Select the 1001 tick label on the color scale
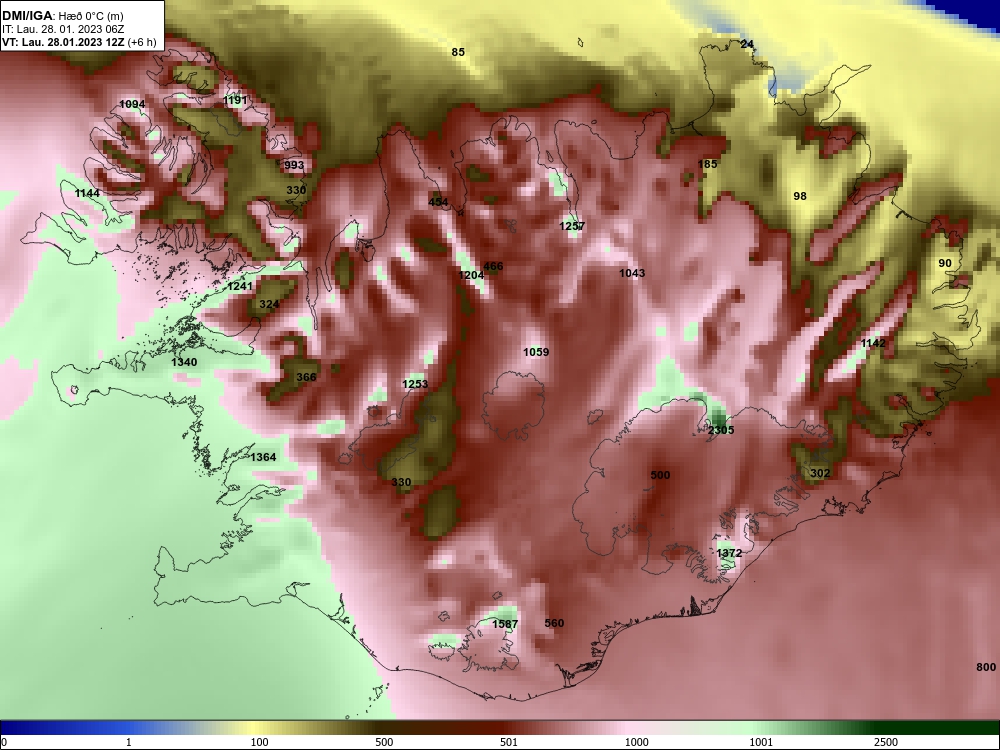This screenshot has width=1000, height=750. (x=761, y=742)
